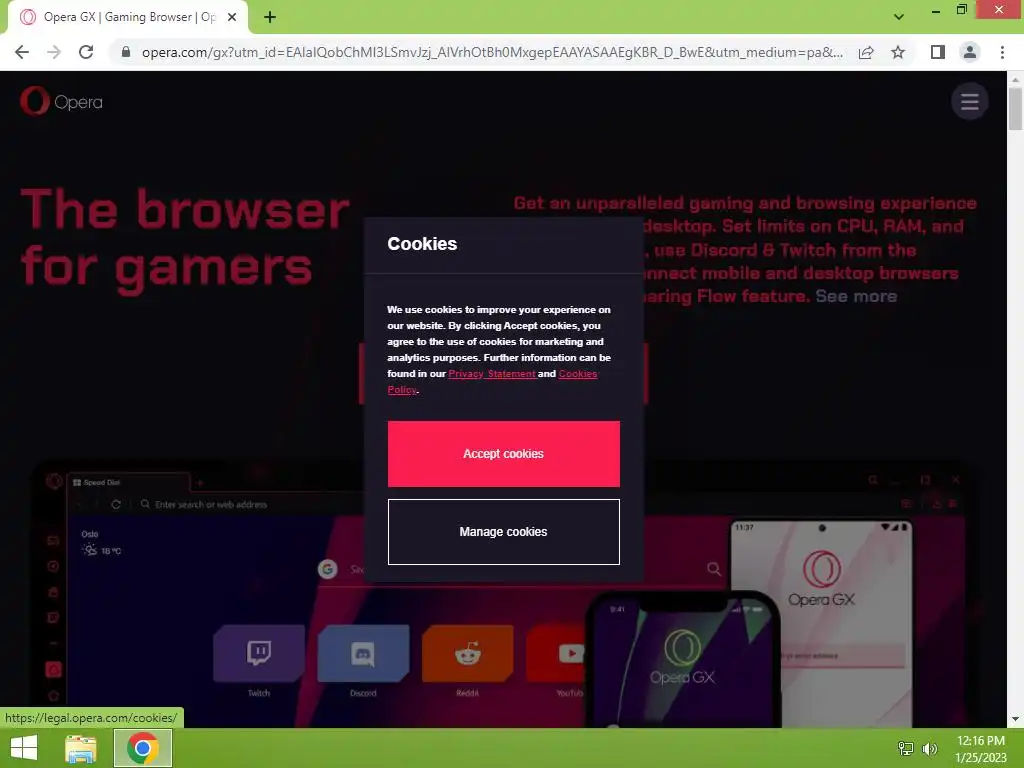
Task: Click the page vertical scrollbar thumb
Action: point(1015,108)
